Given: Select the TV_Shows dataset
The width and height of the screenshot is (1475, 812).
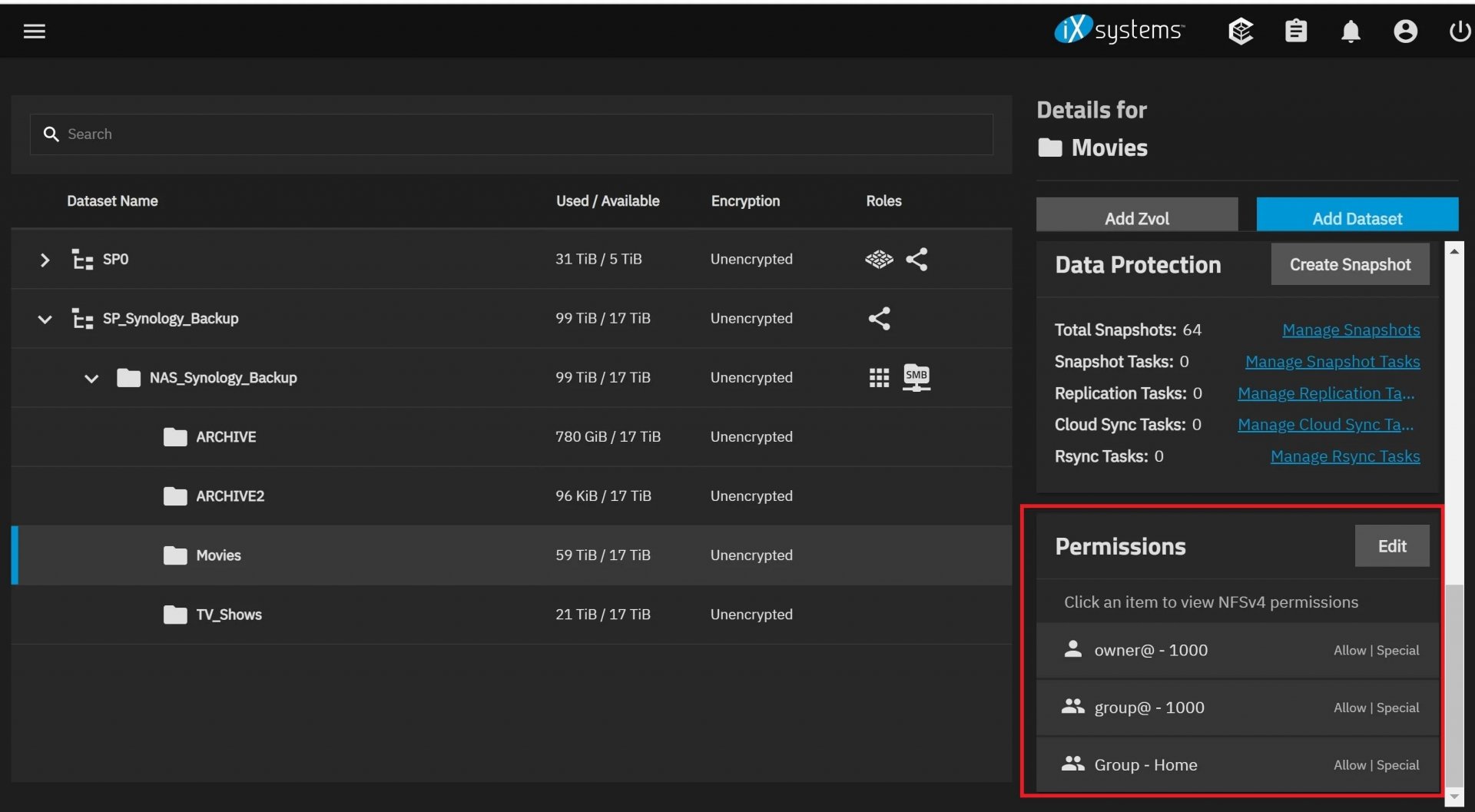Looking at the screenshot, I should (x=228, y=615).
